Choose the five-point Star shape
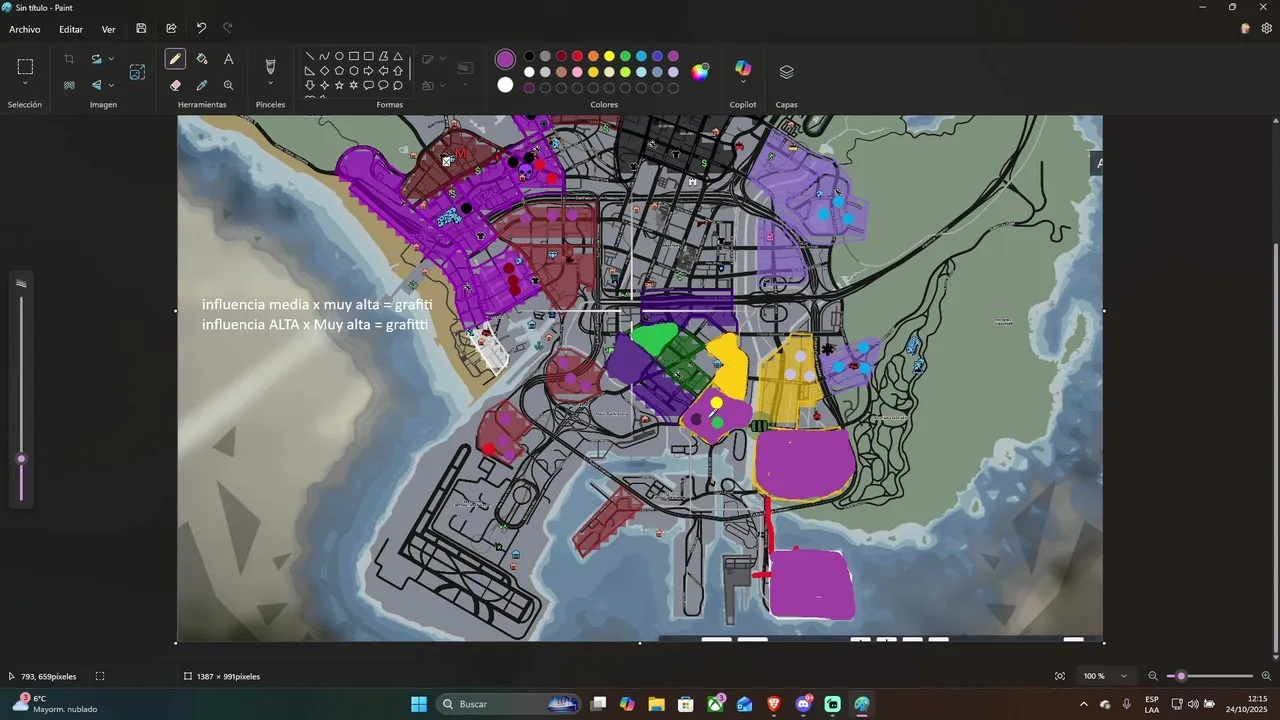The image size is (1280, 720). 339,85
